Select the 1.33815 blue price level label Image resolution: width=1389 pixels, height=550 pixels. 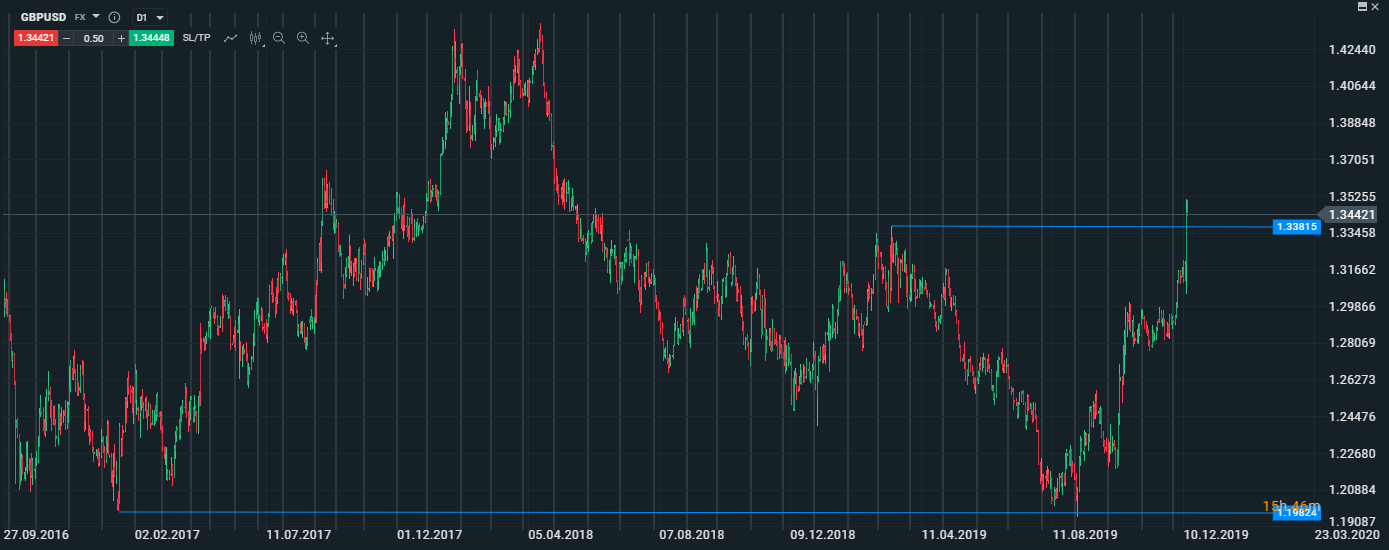[1297, 227]
